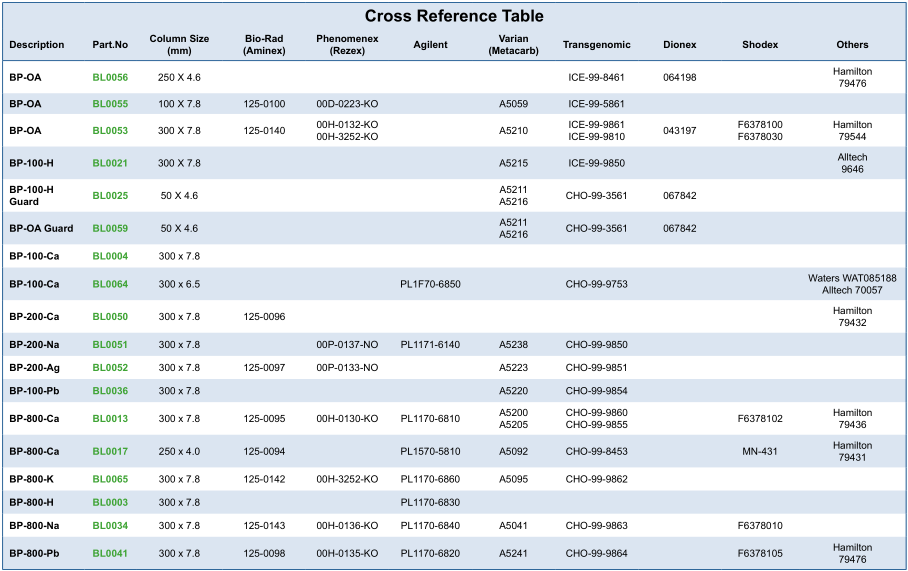Open part number link BL0052

(x=110, y=368)
